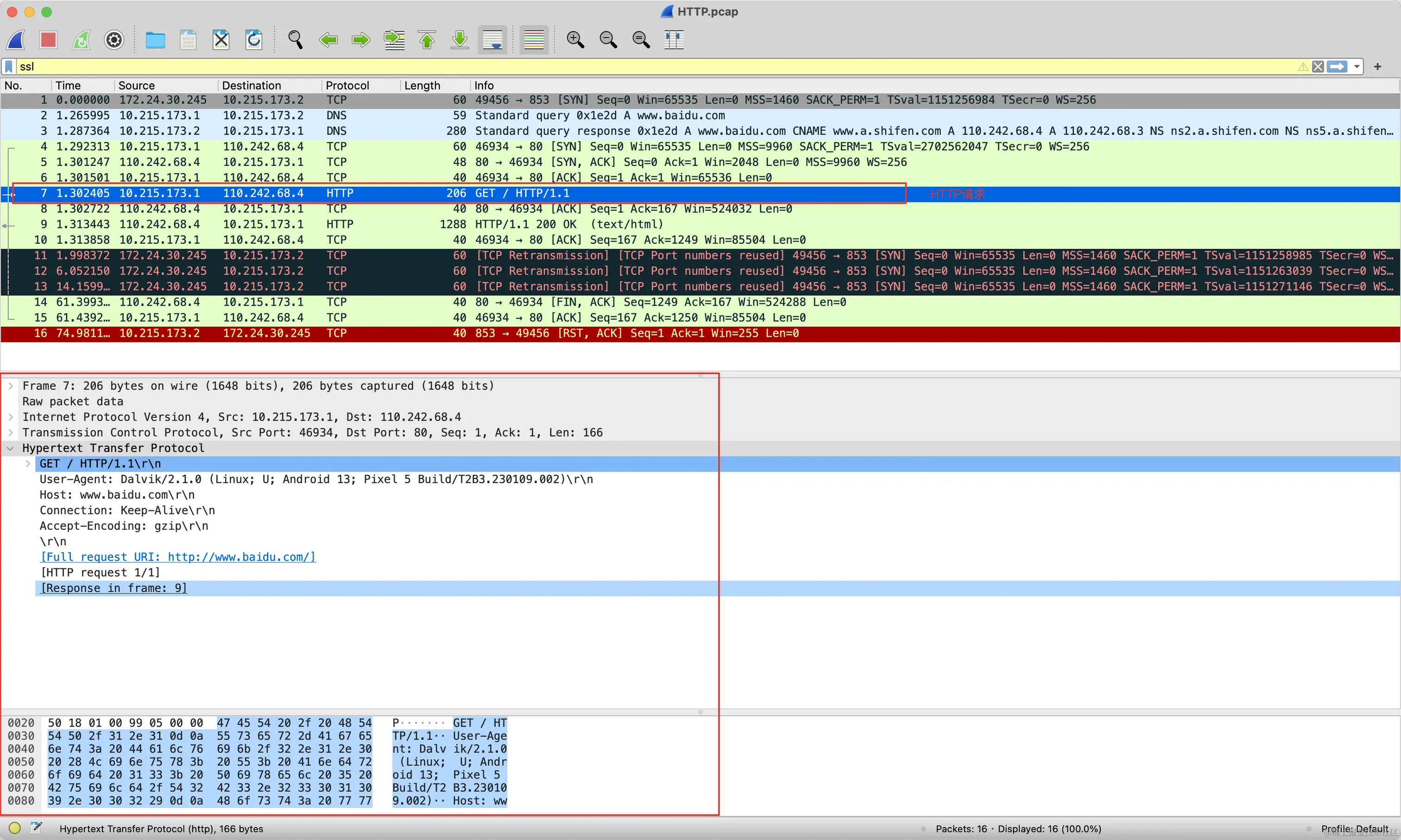
Task: Sort by the Protocol column header
Action: point(347,85)
